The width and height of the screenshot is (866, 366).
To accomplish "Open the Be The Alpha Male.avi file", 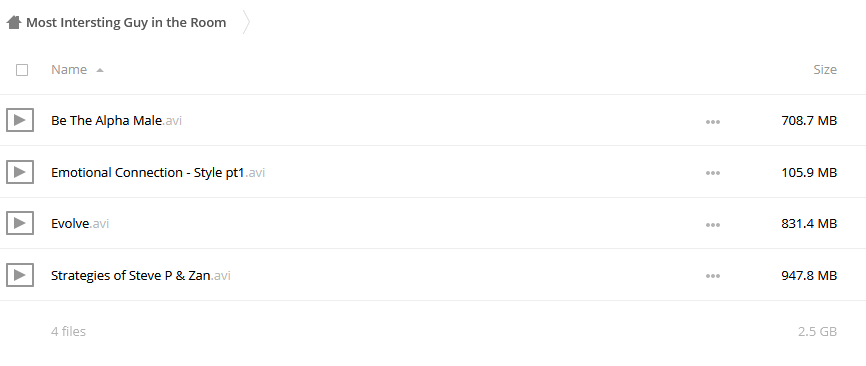I will coord(117,120).
